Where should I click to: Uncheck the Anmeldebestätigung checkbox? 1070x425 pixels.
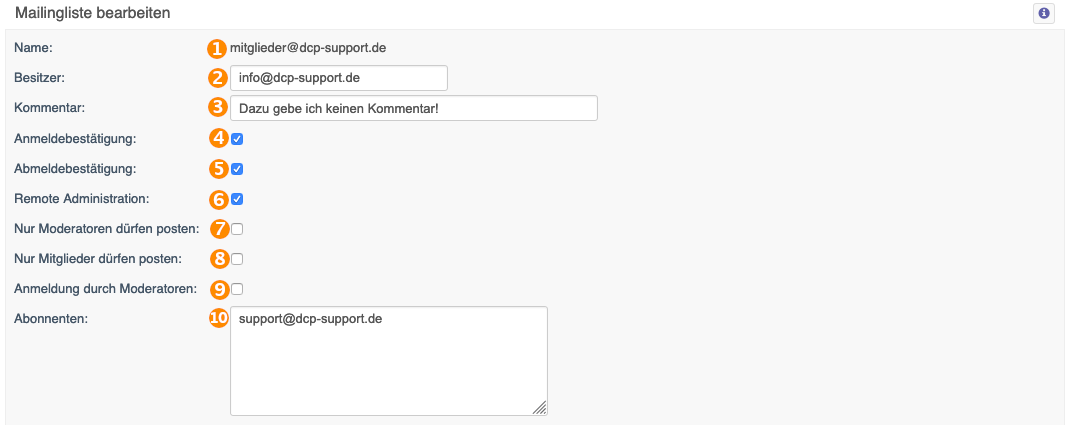237,139
